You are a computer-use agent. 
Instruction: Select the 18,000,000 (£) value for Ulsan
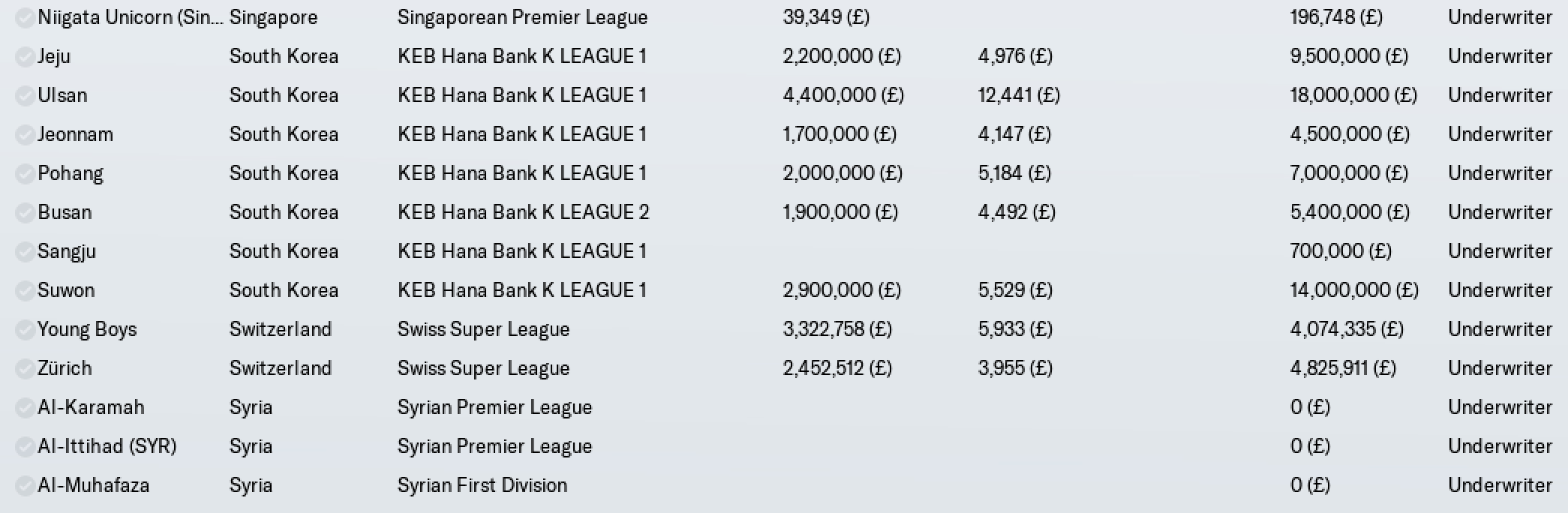tap(1353, 95)
